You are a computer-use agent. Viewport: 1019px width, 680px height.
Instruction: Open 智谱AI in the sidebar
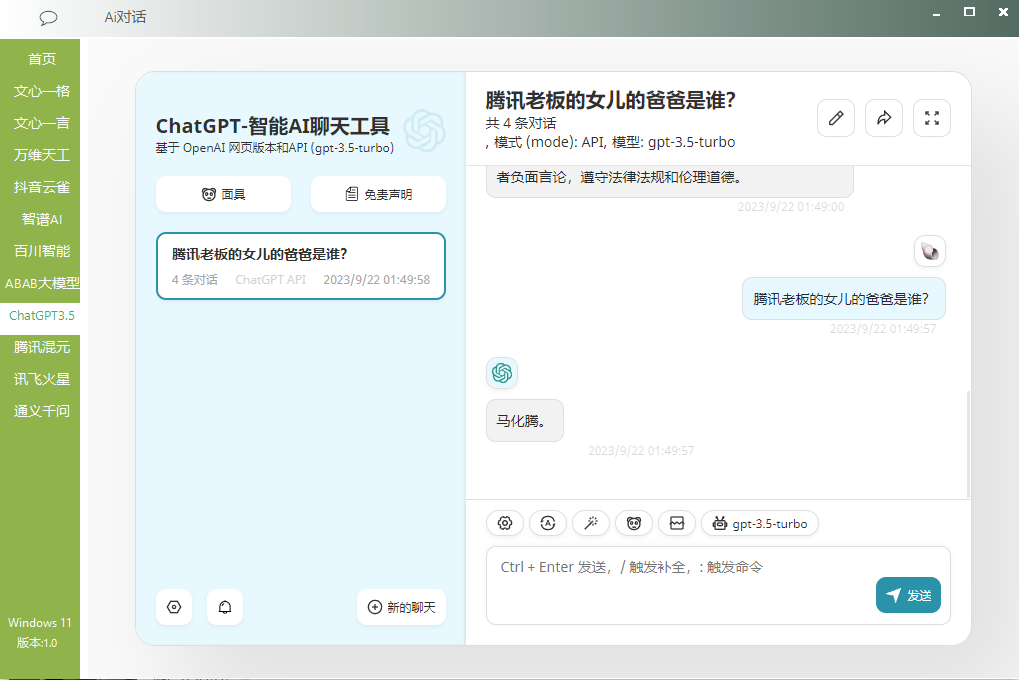tap(40, 219)
